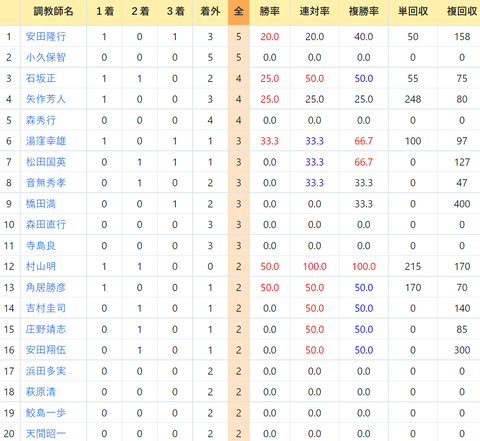Open trainer 安田翔伍 link
This screenshot has width=480, height=441.
[x=46, y=350]
